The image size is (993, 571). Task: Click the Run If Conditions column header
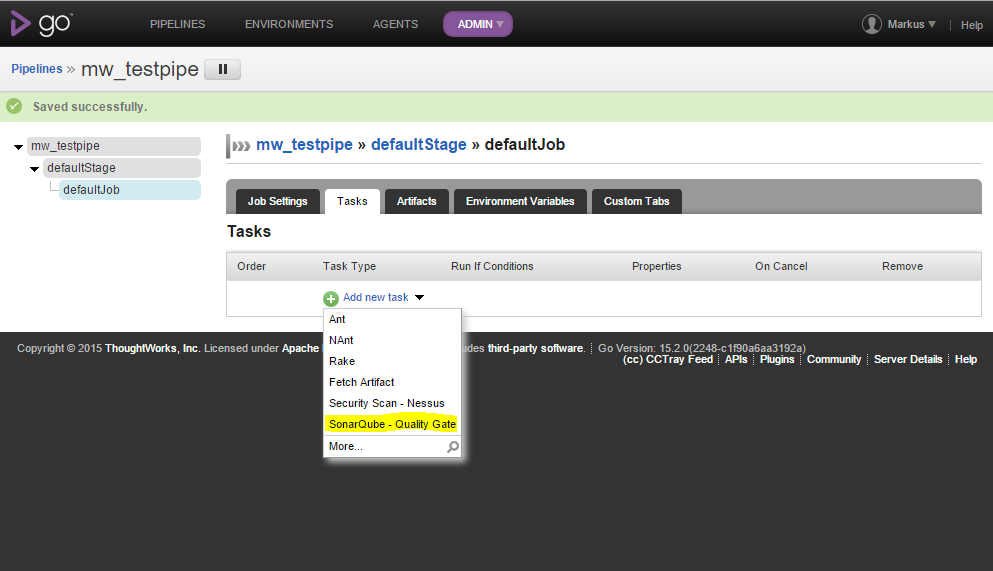[x=492, y=267]
